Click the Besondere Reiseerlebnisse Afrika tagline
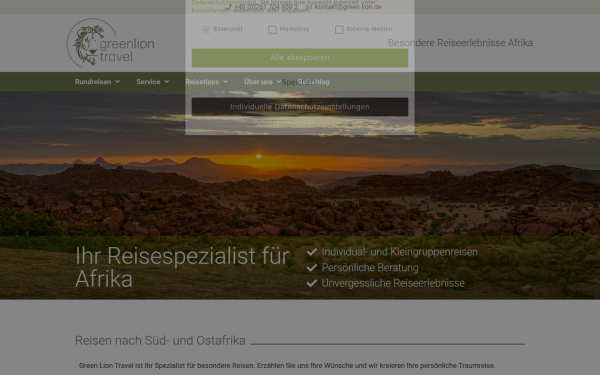This screenshot has width=600, height=375. (460, 43)
